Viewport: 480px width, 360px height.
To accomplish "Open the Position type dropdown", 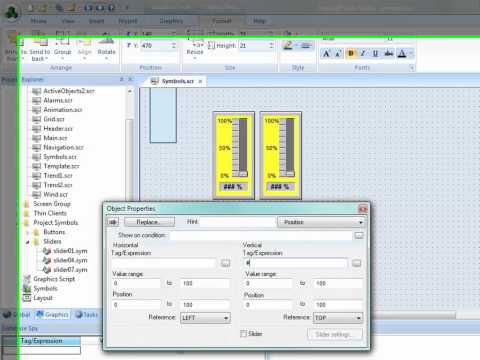I will [321, 222].
